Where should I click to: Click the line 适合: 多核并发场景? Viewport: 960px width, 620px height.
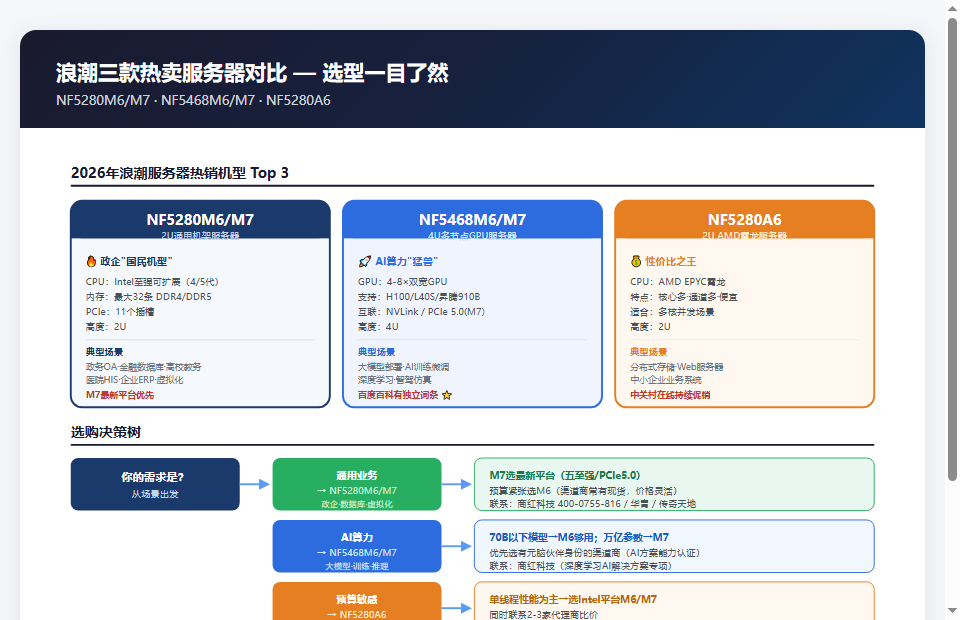pyautogui.click(x=672, y=312)
